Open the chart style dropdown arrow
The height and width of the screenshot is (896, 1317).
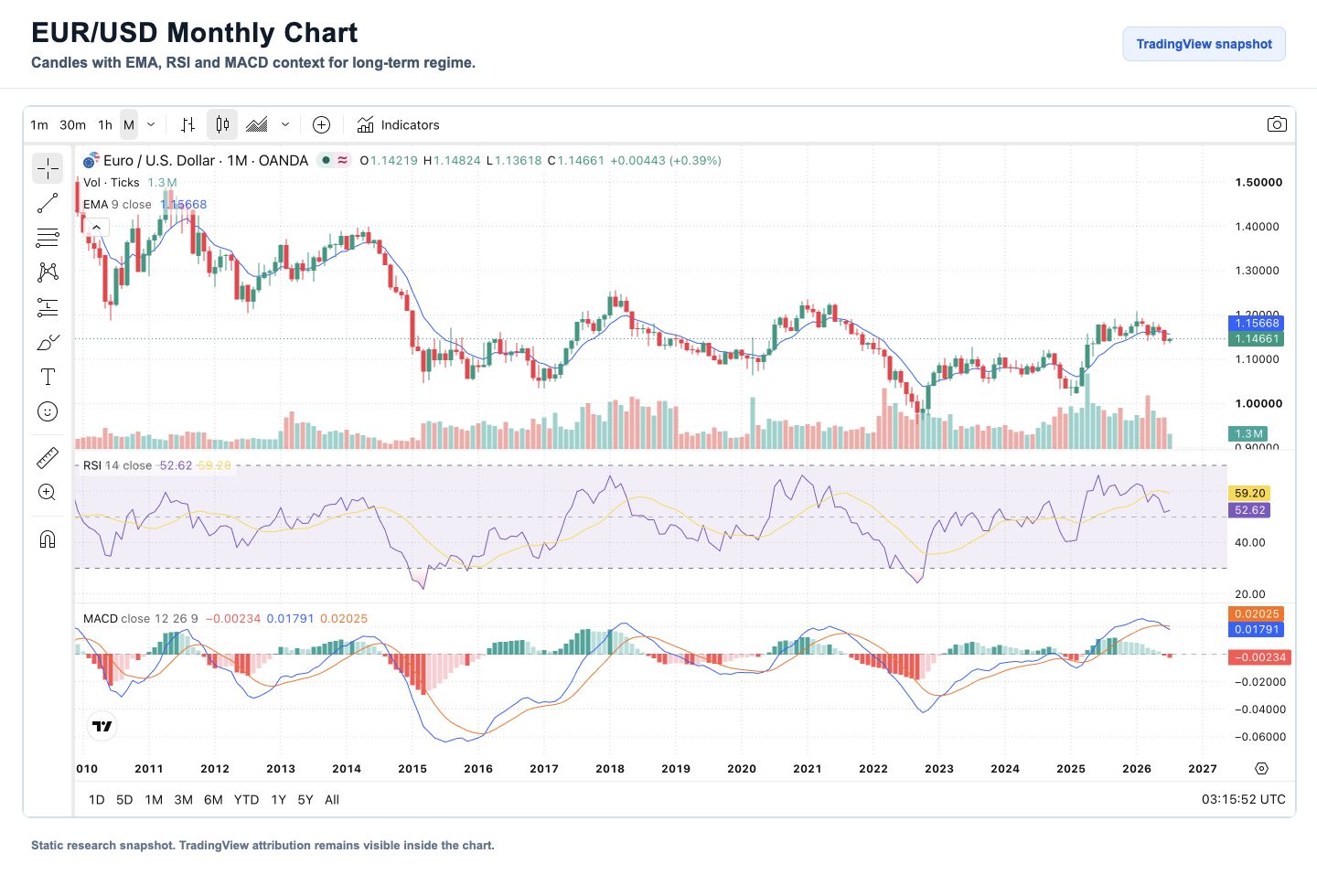pyautogui.click(x=285, y=124)
